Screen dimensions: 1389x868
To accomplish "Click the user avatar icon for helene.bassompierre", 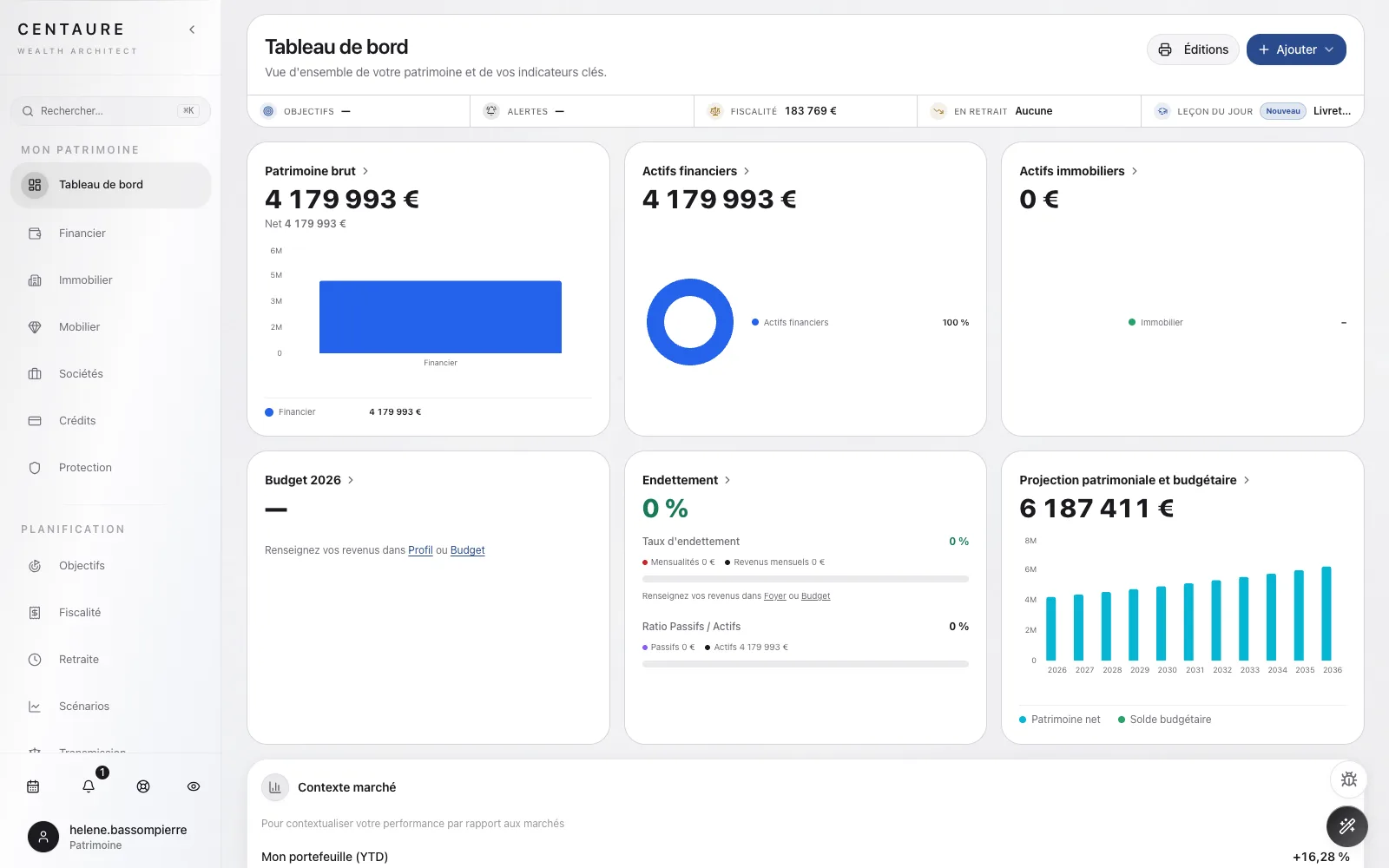I will 43,837.
